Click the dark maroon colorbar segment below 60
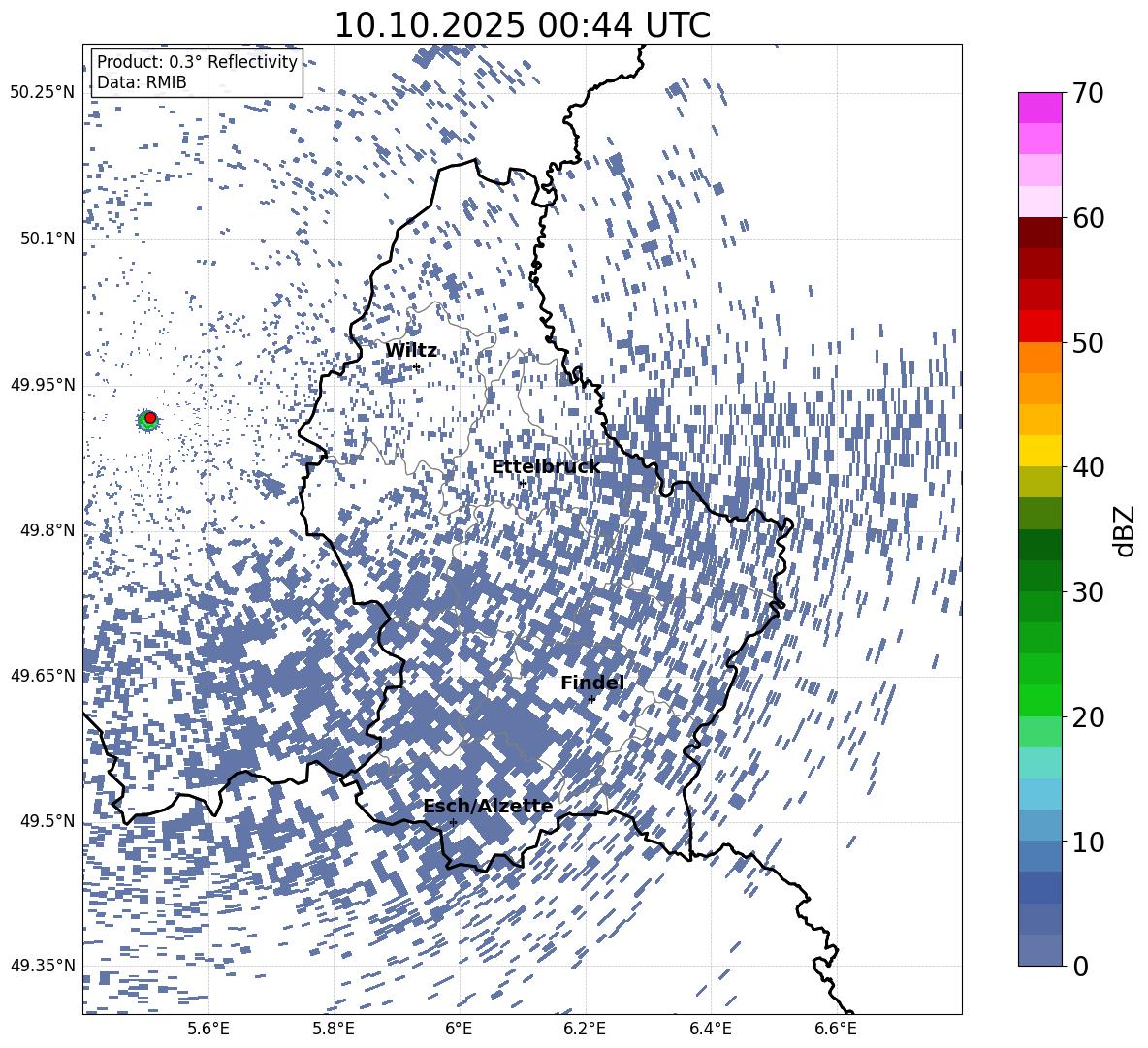 [1039, 233]
